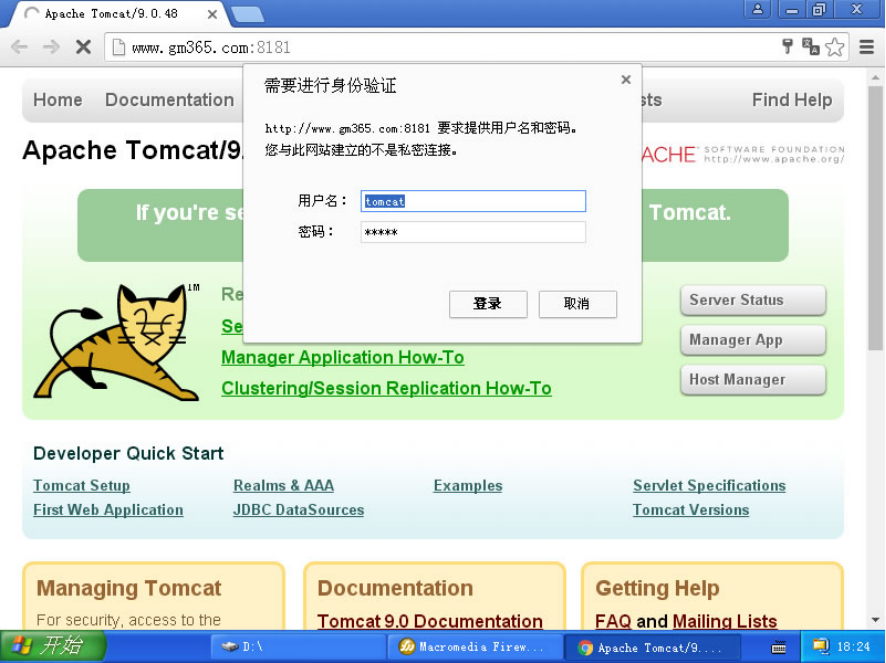The image size is (886, 663).
Task: Open Manager Application How-To link
Action: pyautogui.click(x=342, y=357)
